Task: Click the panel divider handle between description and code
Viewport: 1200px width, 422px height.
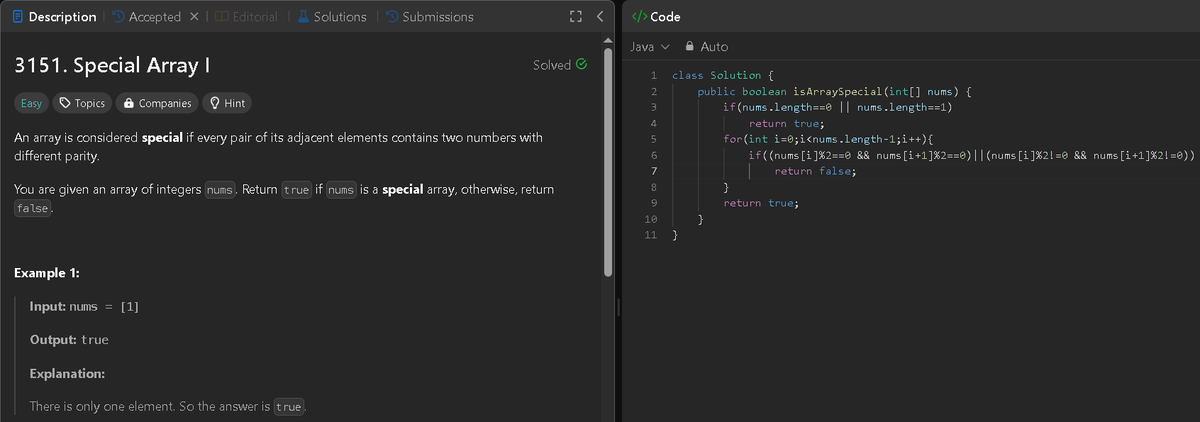Action: coord(618,308)
